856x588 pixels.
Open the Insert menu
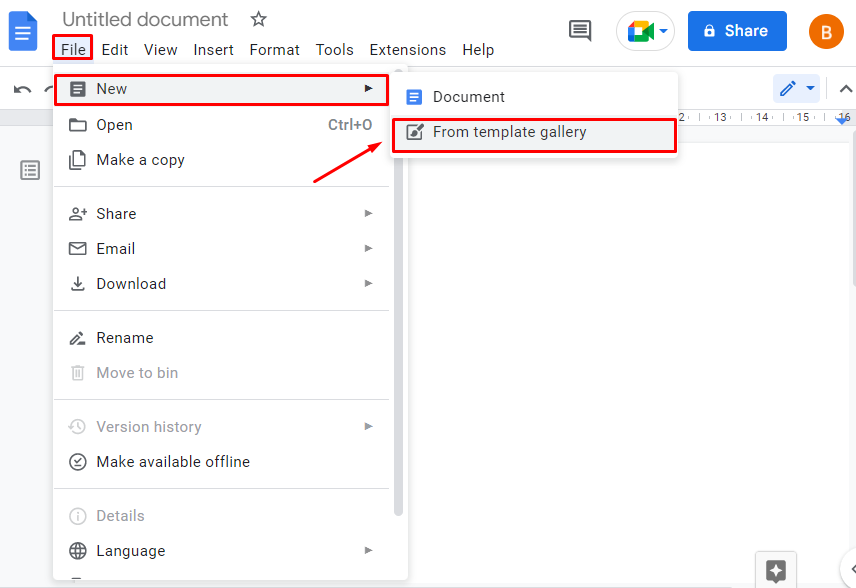point(213,50)
